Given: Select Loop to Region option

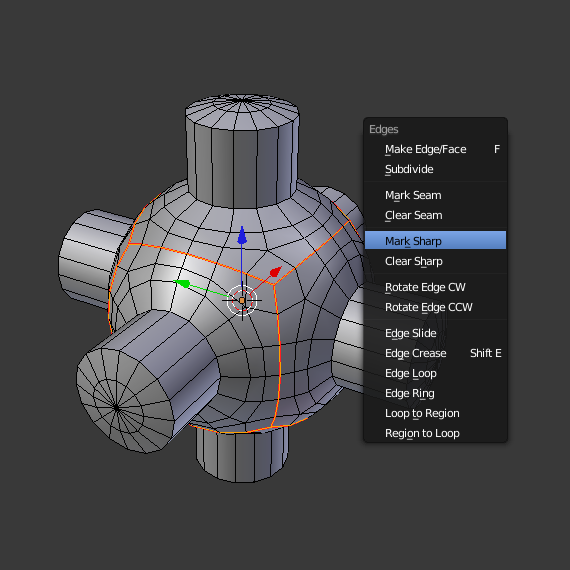Looking at the screenshot, I should [435, 414].
